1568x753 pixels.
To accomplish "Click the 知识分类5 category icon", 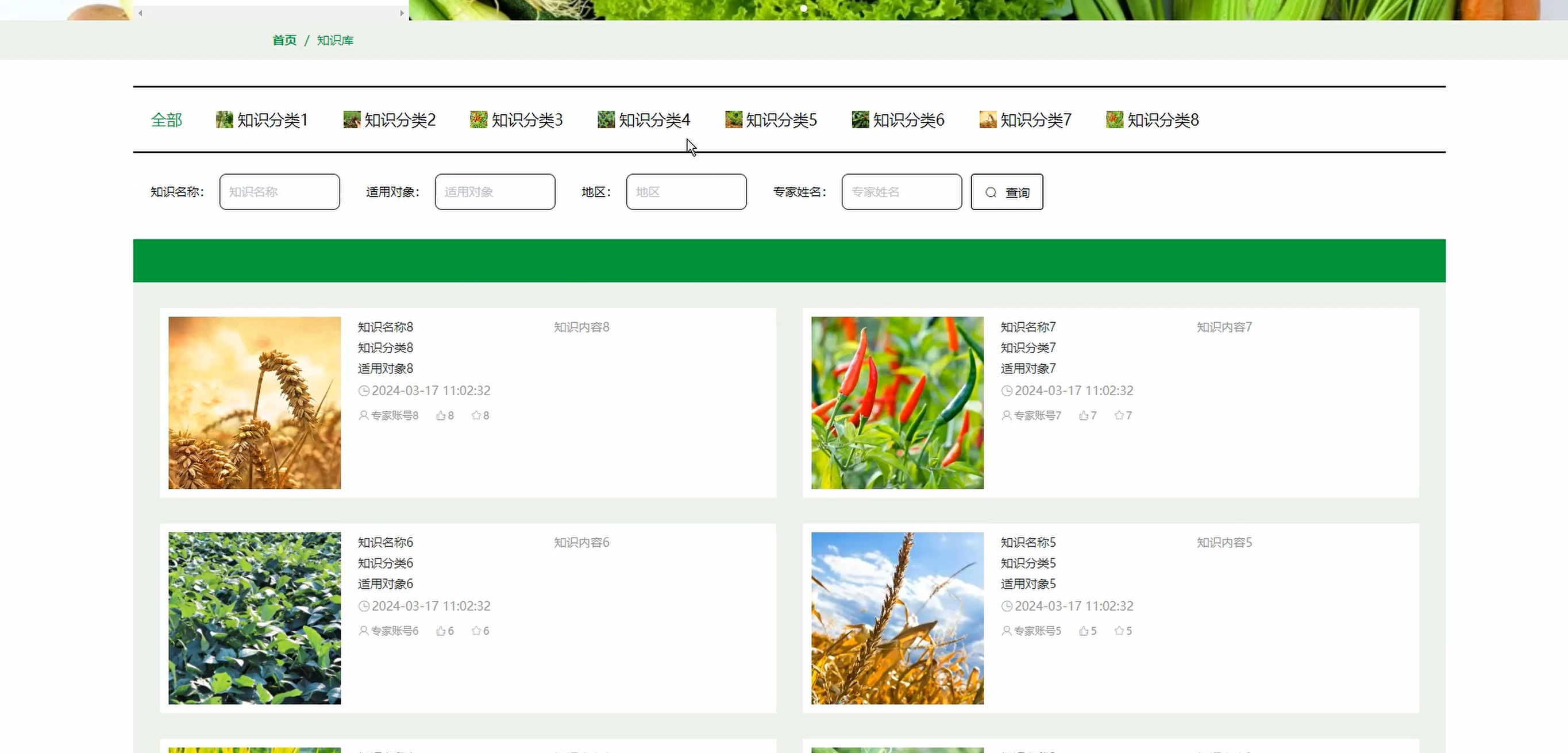I will click(734, 120).
